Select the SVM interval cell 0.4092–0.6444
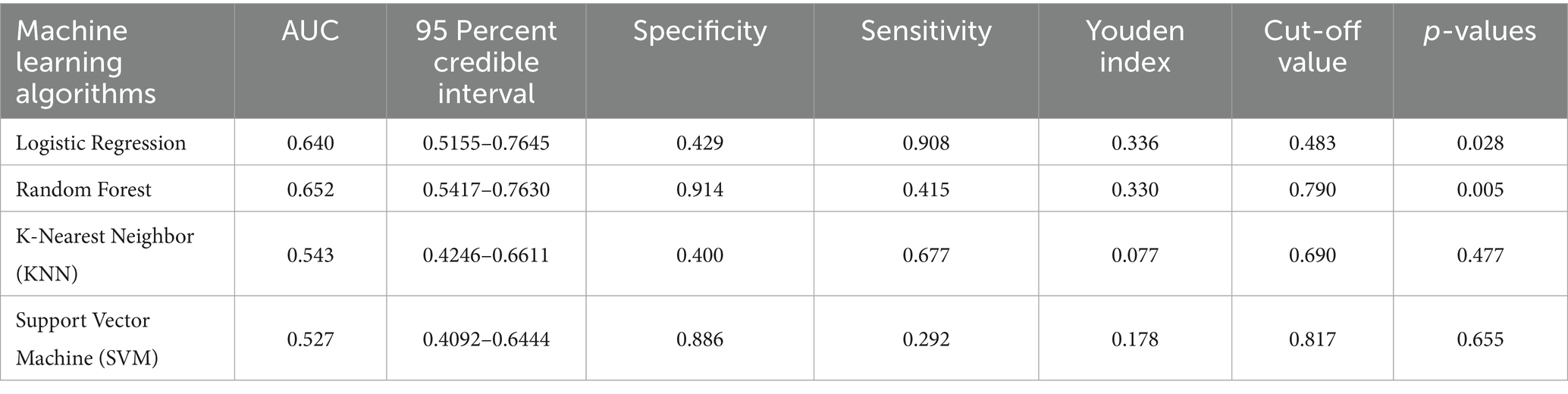Image resolution: width=1568 pixels, height=394 pixels. 486,339
